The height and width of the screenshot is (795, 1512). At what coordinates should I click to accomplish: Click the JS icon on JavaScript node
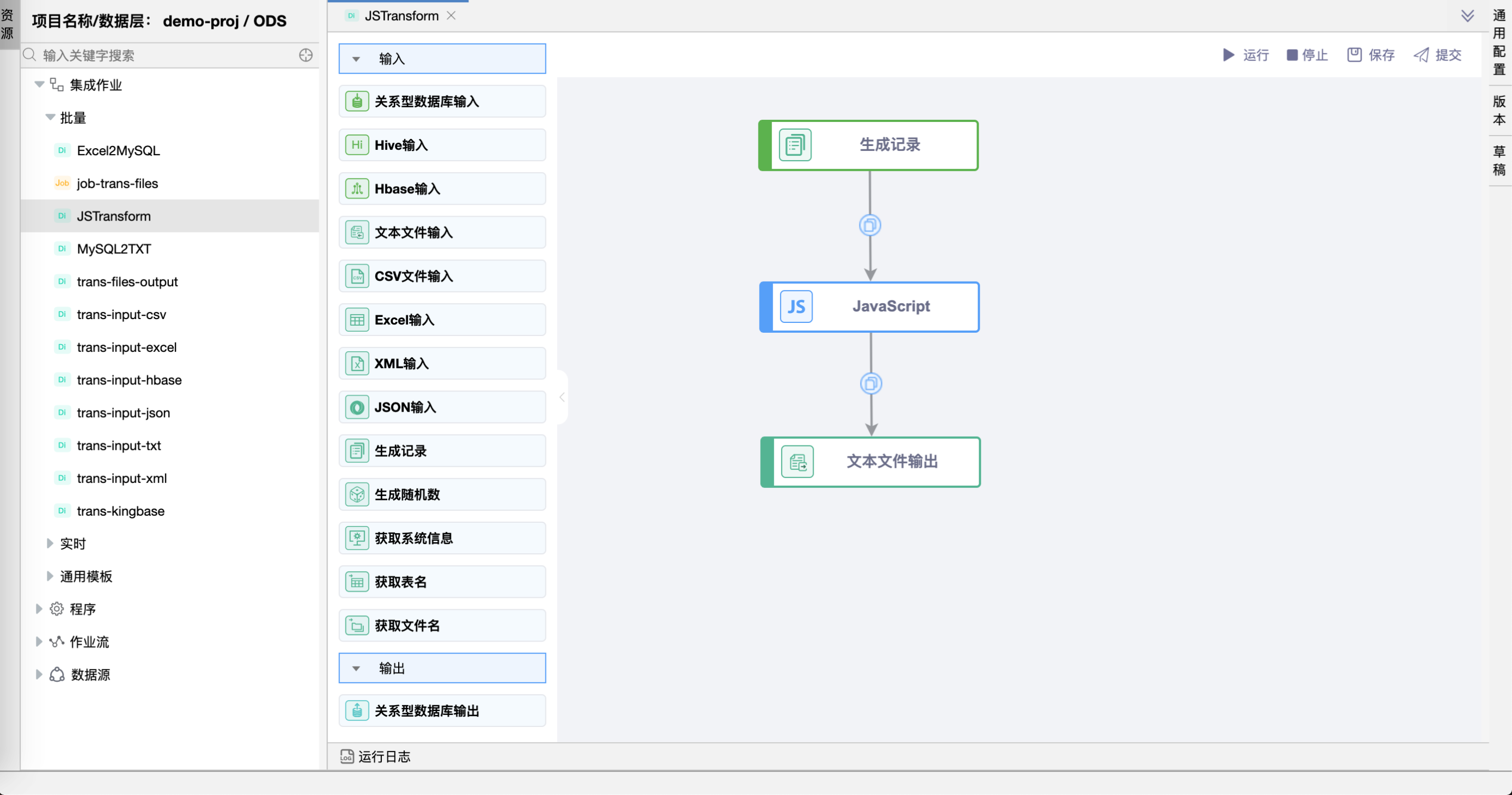pos(796,306)
